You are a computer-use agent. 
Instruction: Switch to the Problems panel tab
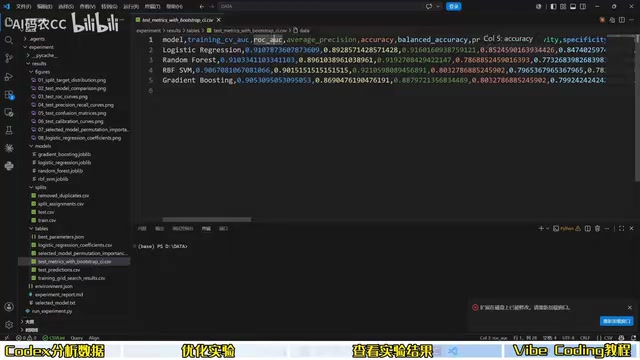pos(142,229)
